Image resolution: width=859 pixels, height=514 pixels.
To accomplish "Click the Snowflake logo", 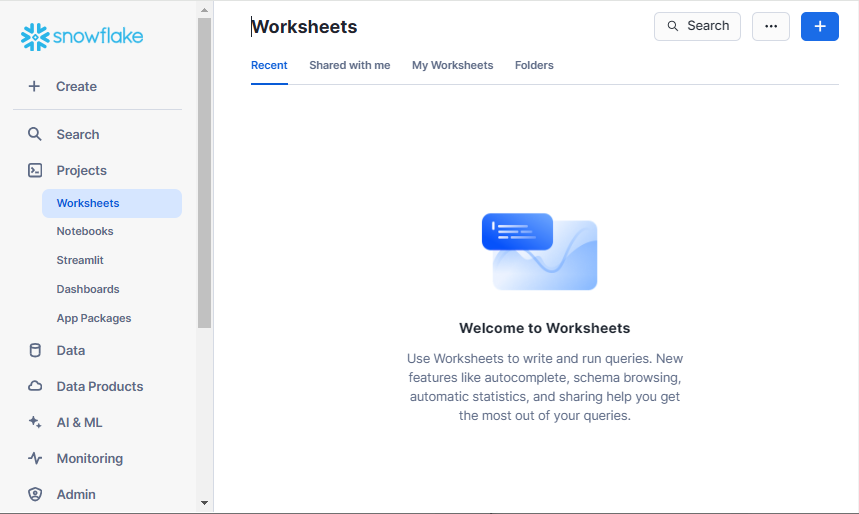I will (82, 37).
